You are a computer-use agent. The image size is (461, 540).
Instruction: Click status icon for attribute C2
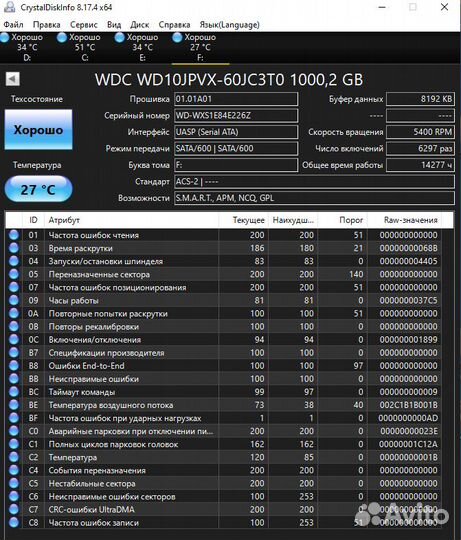(x=14, y=457)
